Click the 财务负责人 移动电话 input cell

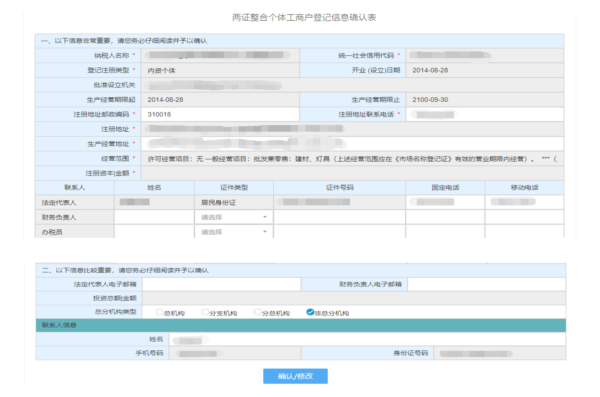pos(524,217)
